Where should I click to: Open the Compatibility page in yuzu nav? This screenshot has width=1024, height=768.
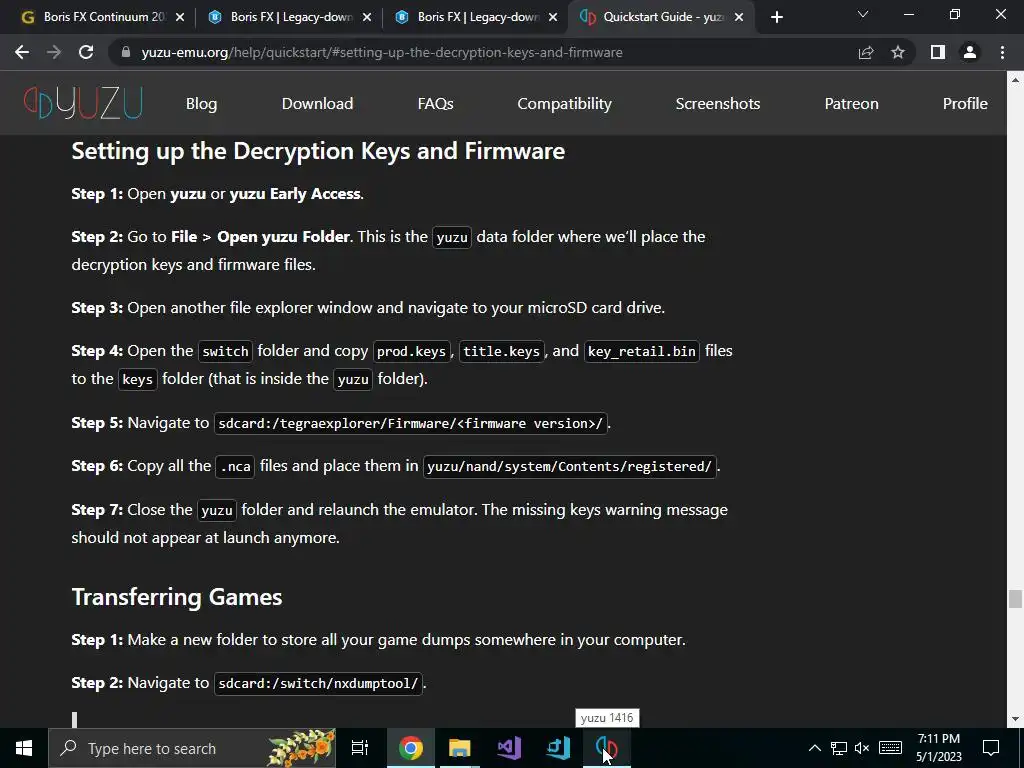tap(564, 103)
